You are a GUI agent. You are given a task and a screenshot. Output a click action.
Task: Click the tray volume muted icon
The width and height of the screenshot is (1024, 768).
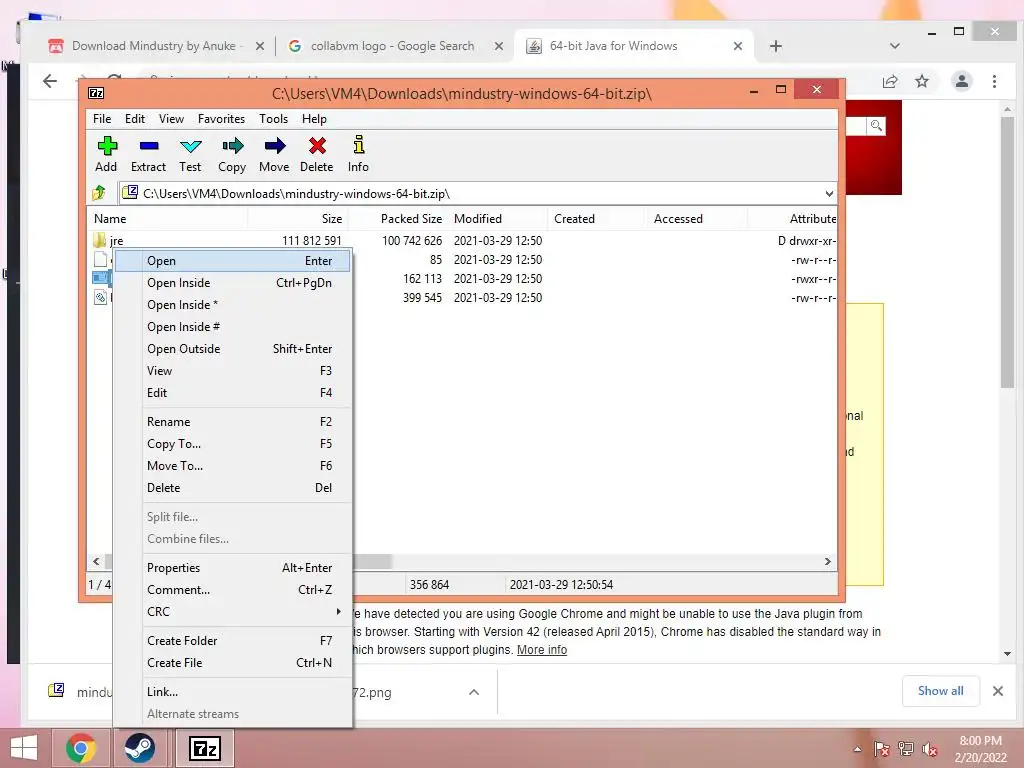[x=931, y=748]
